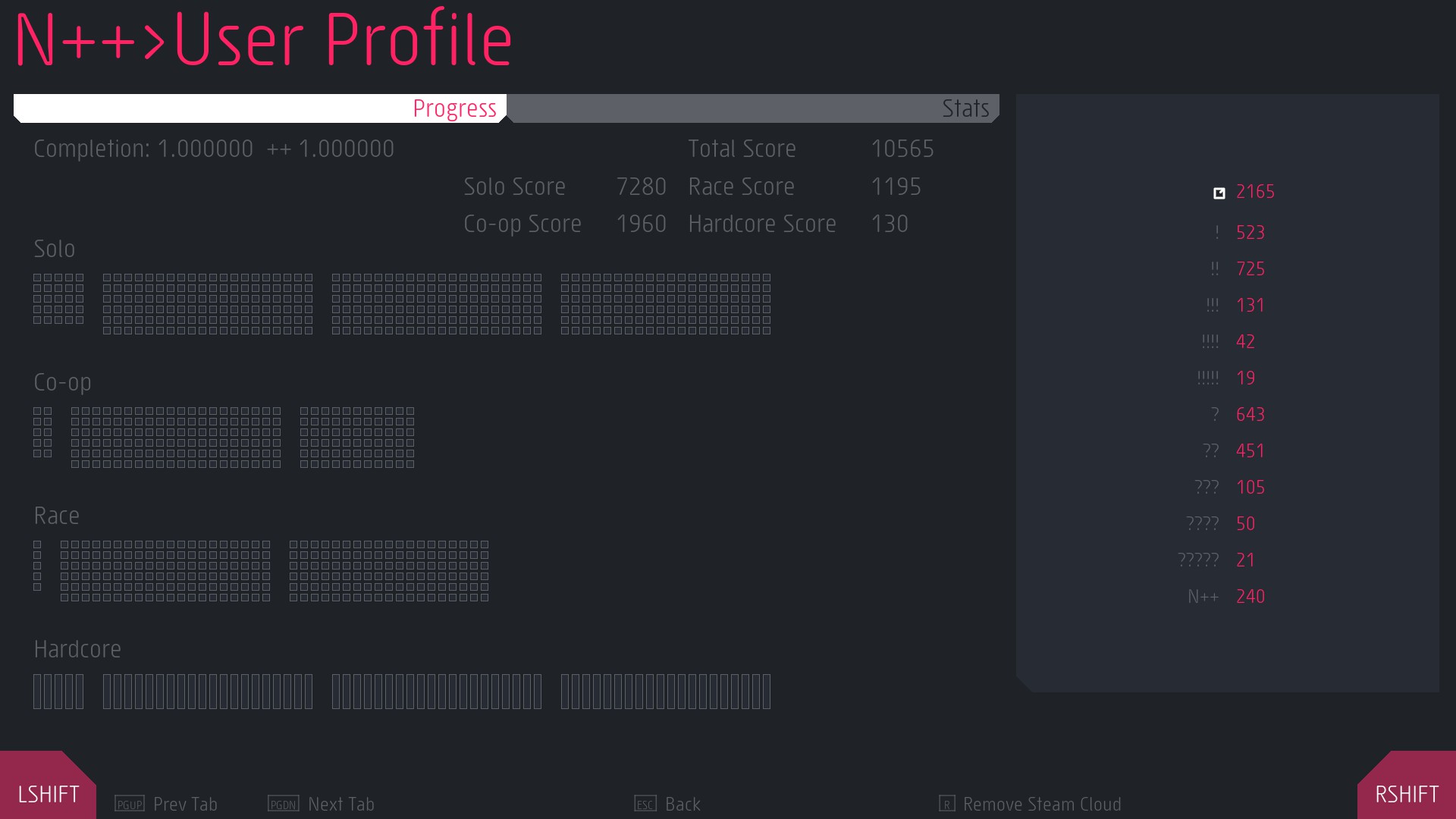Click the R key icon
This screenshot has height=819, width=1456.
[x=946, y=804]
